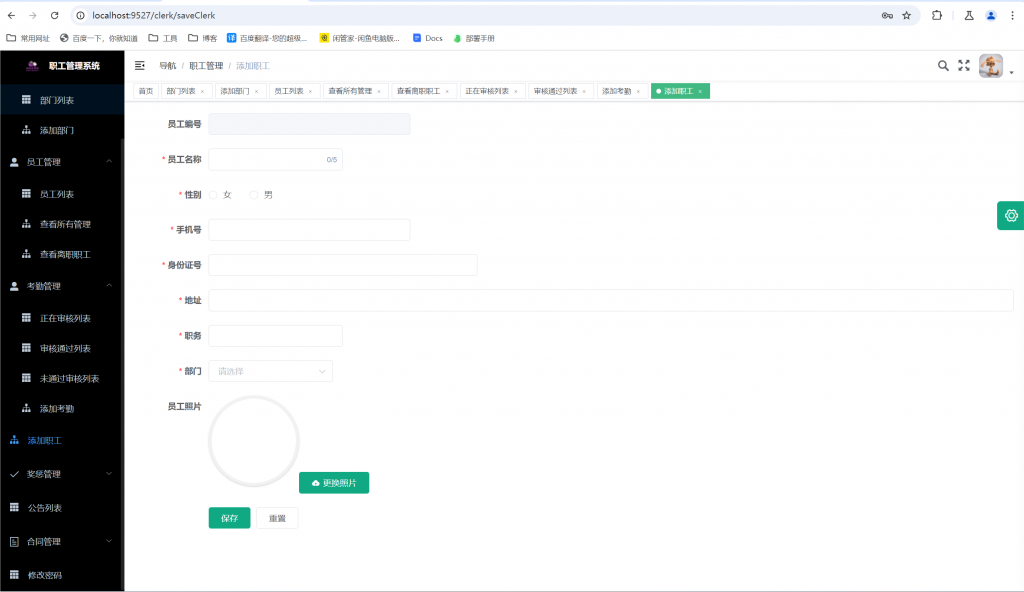Click into the 手机号 input field

tap(309, 230)
